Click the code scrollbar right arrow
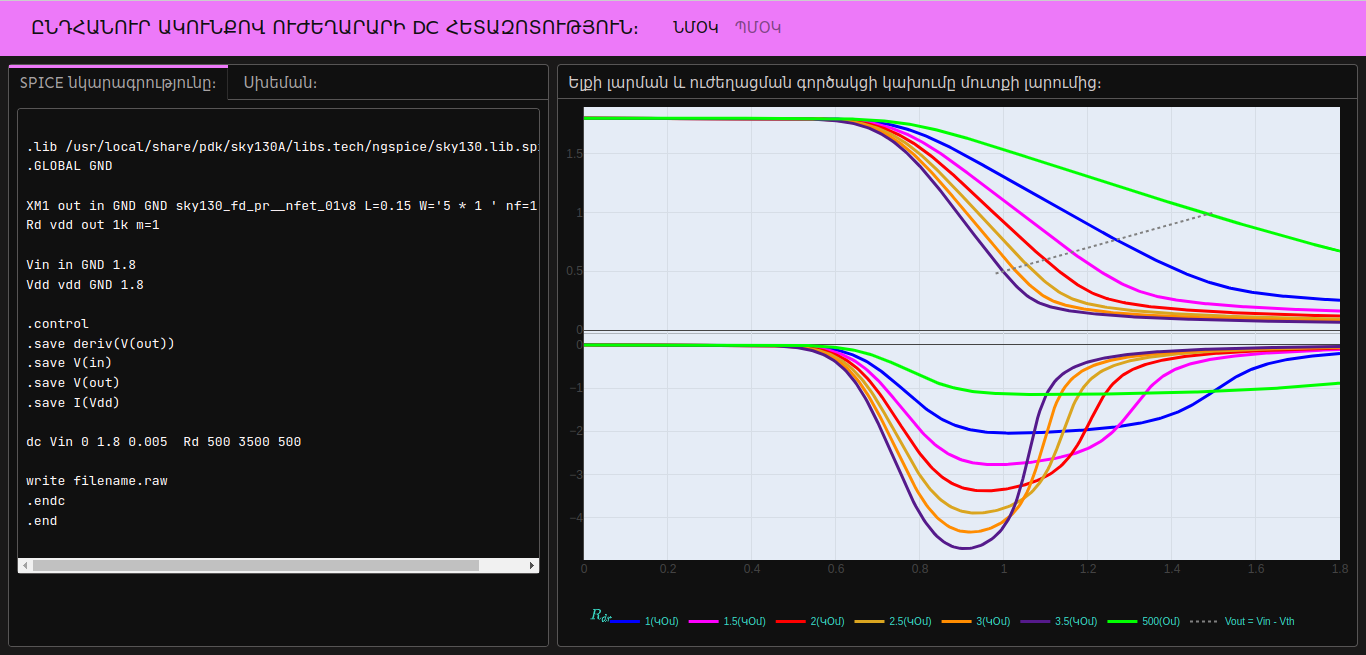This screenshot has width=1366, height=655. [531, 566]
